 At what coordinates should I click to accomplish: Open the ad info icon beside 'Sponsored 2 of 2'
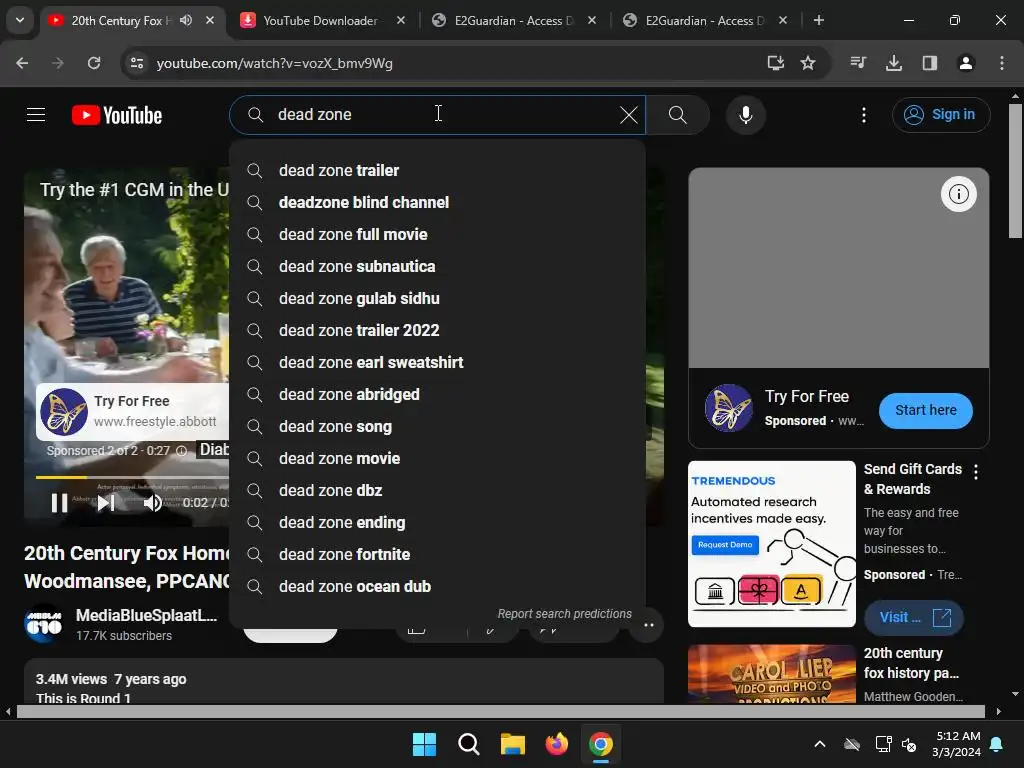click(x=182, y=451)
